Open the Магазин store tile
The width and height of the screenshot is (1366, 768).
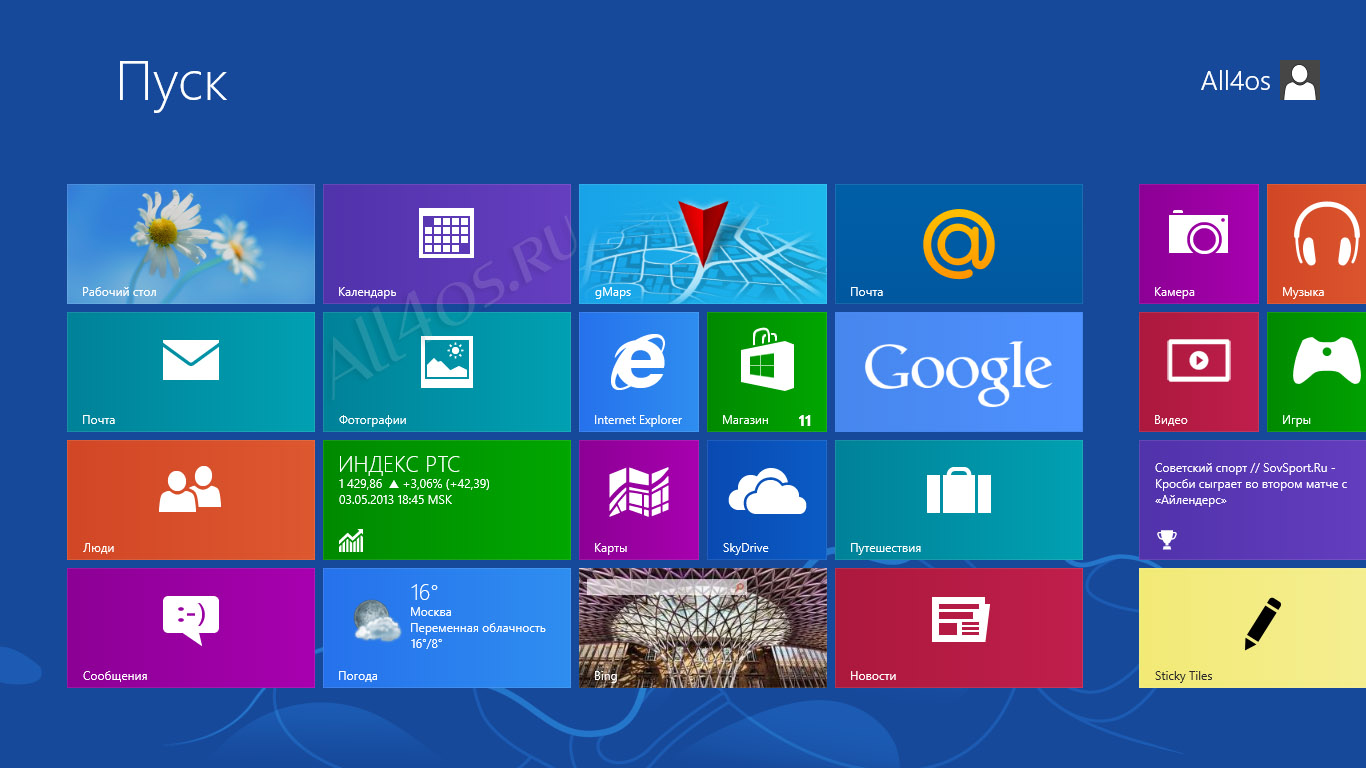pos(767,372)
